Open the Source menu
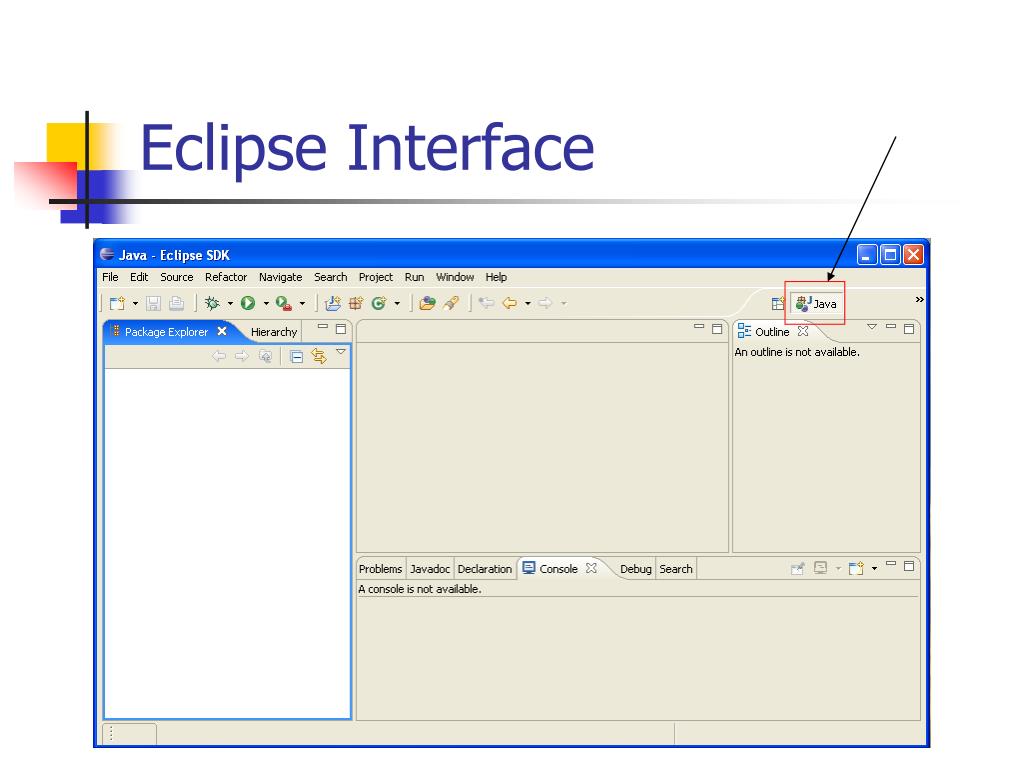1024x768 pixels. click(177, 277)
